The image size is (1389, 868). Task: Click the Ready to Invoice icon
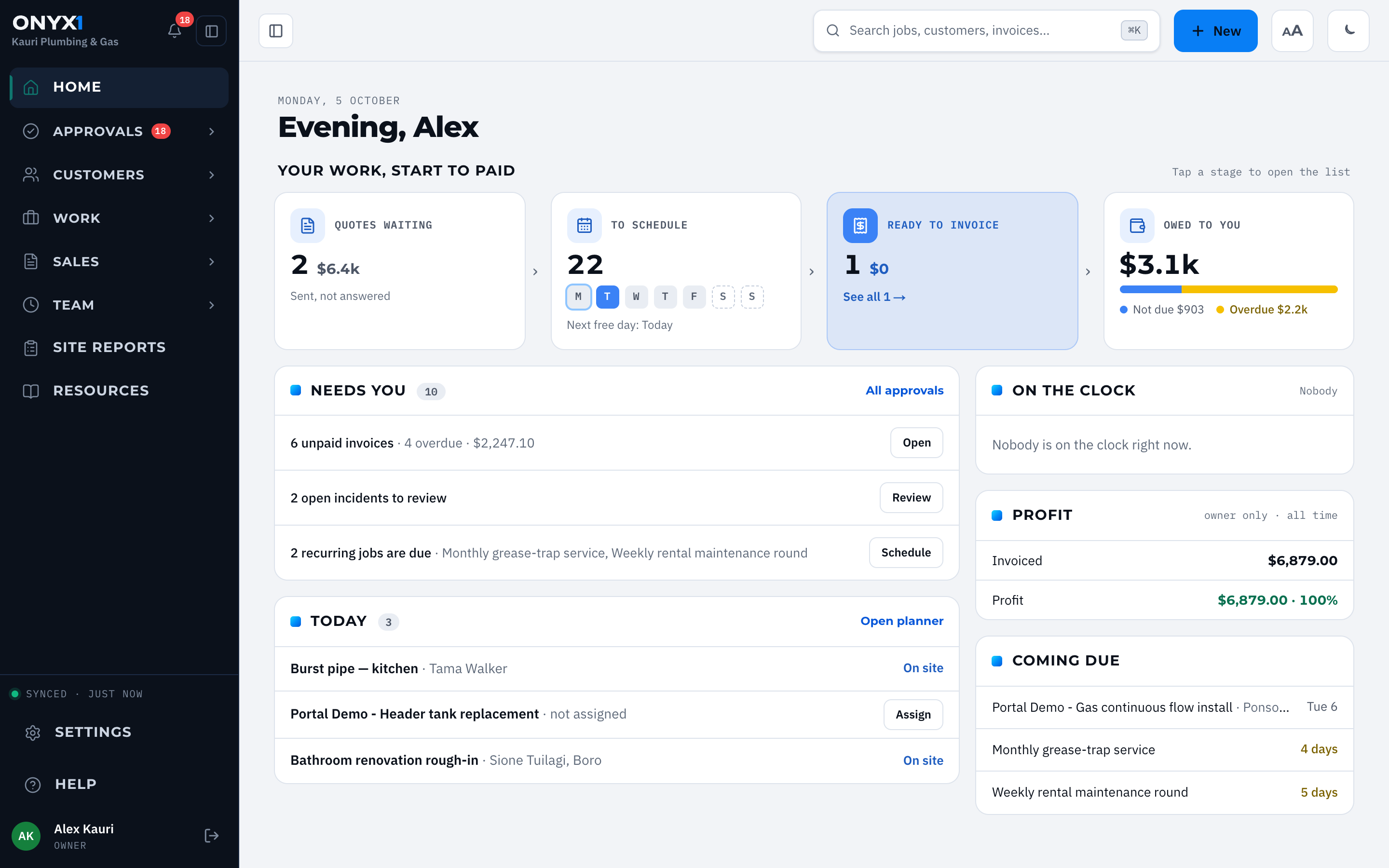(x=860, y=226)
